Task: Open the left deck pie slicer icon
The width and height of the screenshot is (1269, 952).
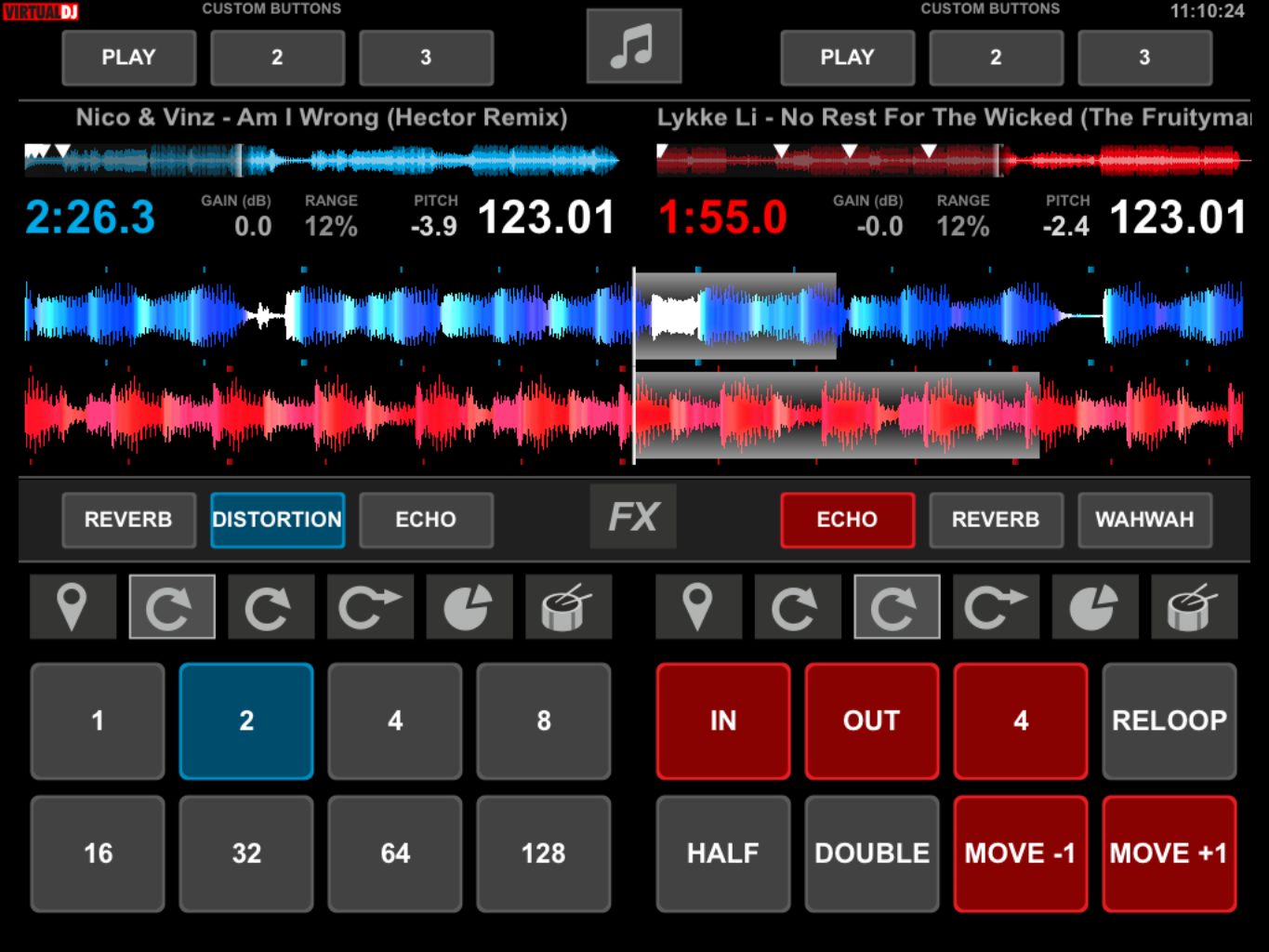Action: point(469,607)
